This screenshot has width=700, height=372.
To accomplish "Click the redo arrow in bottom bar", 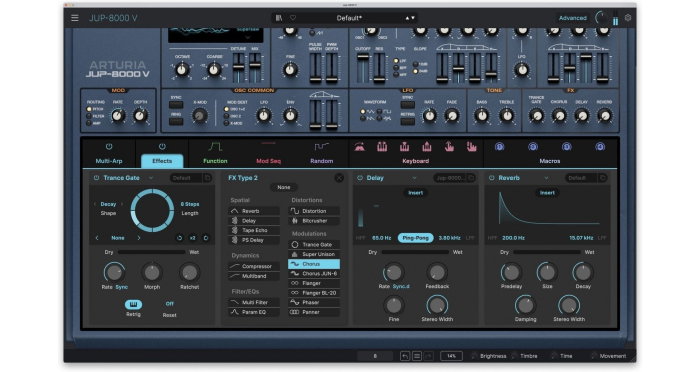I will pos(428,356).
